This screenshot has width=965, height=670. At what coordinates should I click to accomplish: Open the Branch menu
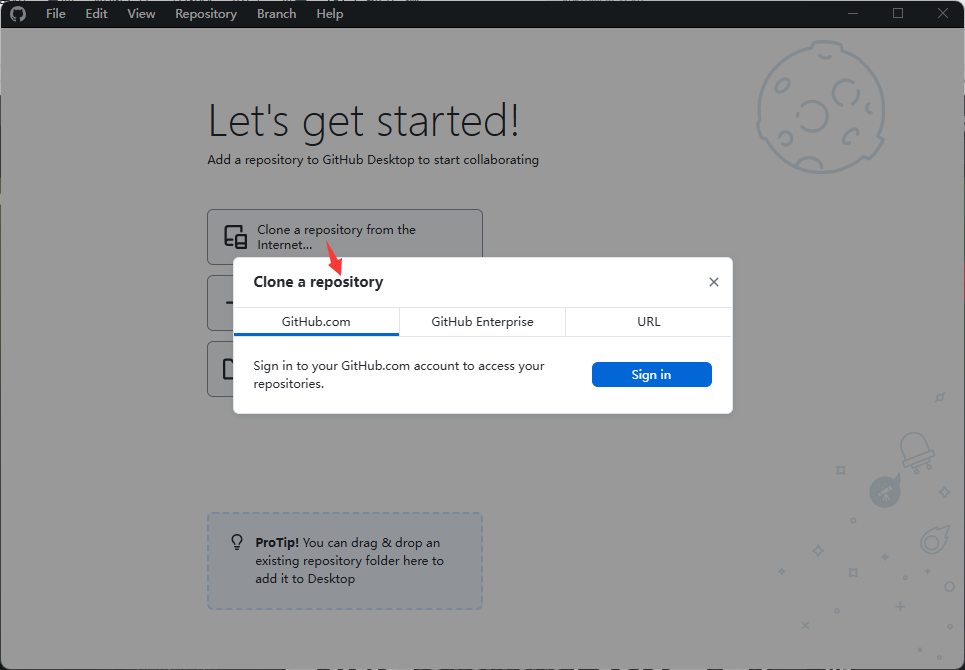pos(276,14)
